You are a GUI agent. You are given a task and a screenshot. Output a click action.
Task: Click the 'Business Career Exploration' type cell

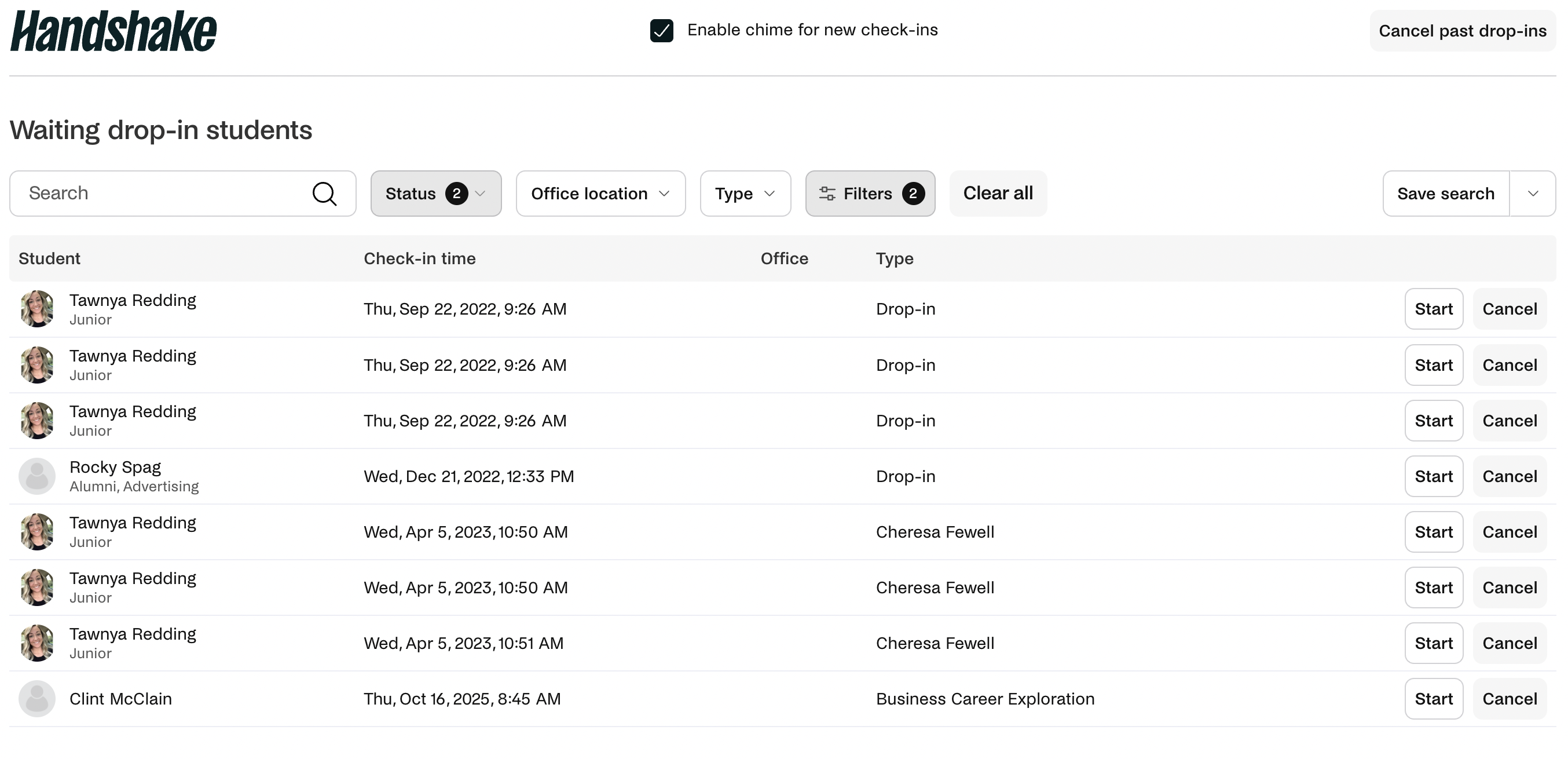[985, 699]
